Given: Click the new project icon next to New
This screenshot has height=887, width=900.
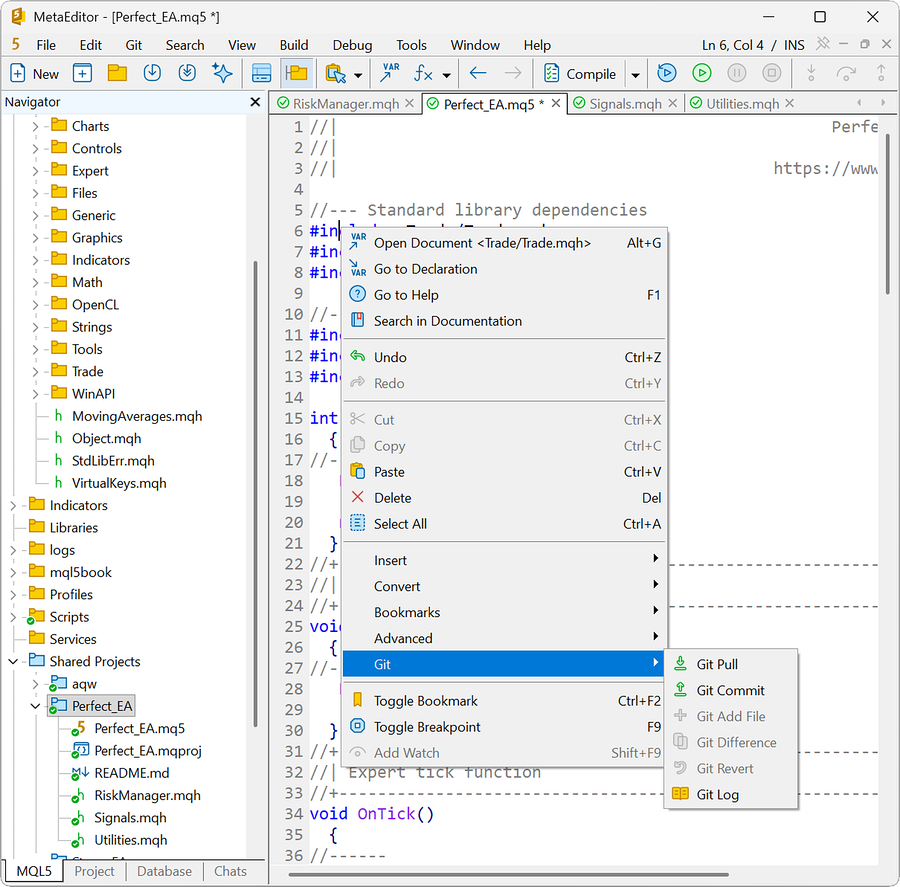Looking at the screenshot, I should (82, 73).
